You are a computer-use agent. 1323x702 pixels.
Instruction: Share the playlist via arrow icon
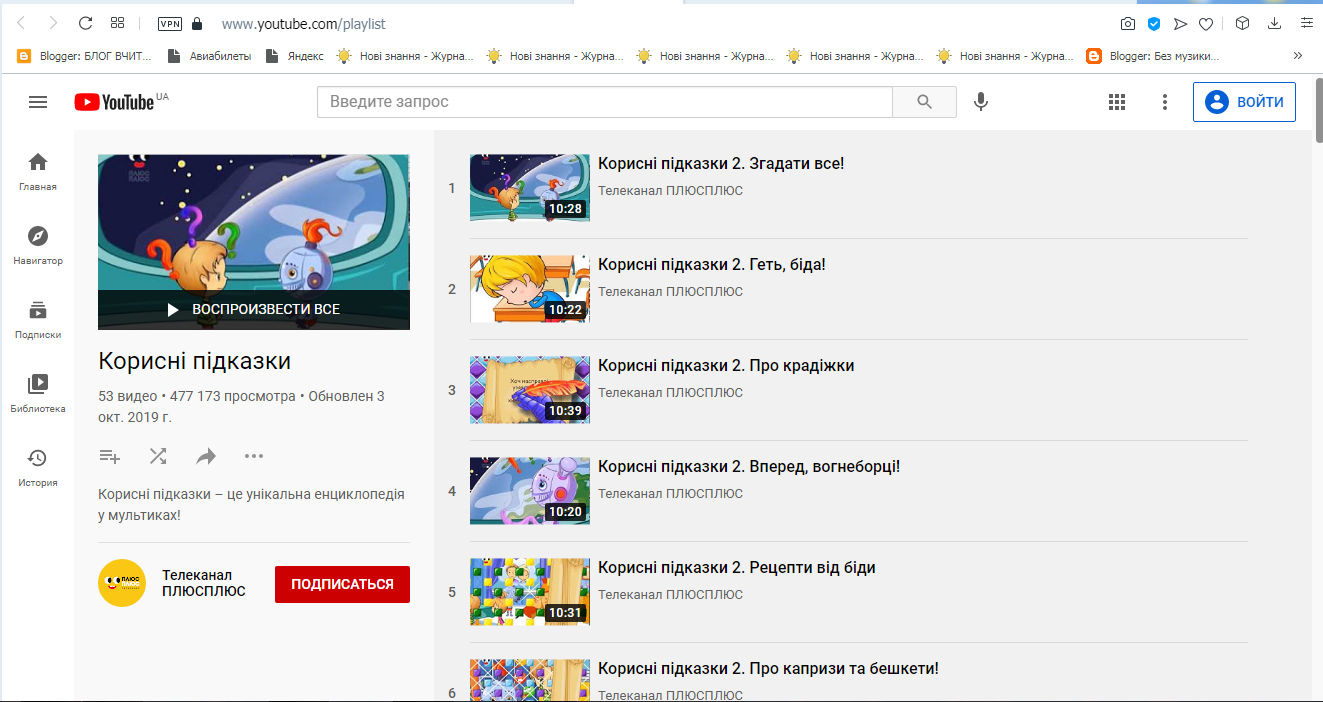[206, 456]
